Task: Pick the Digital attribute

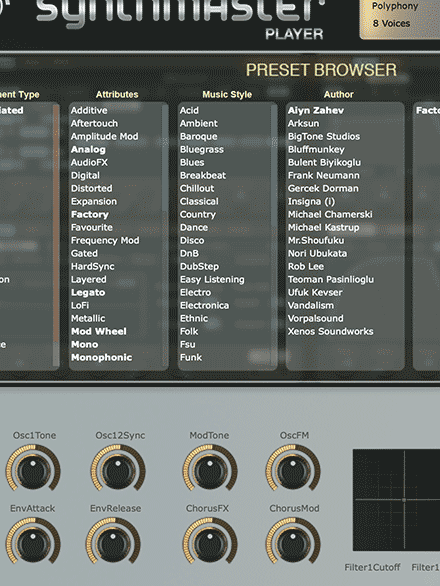Action: pyautogui.click(x=85, y=176)
